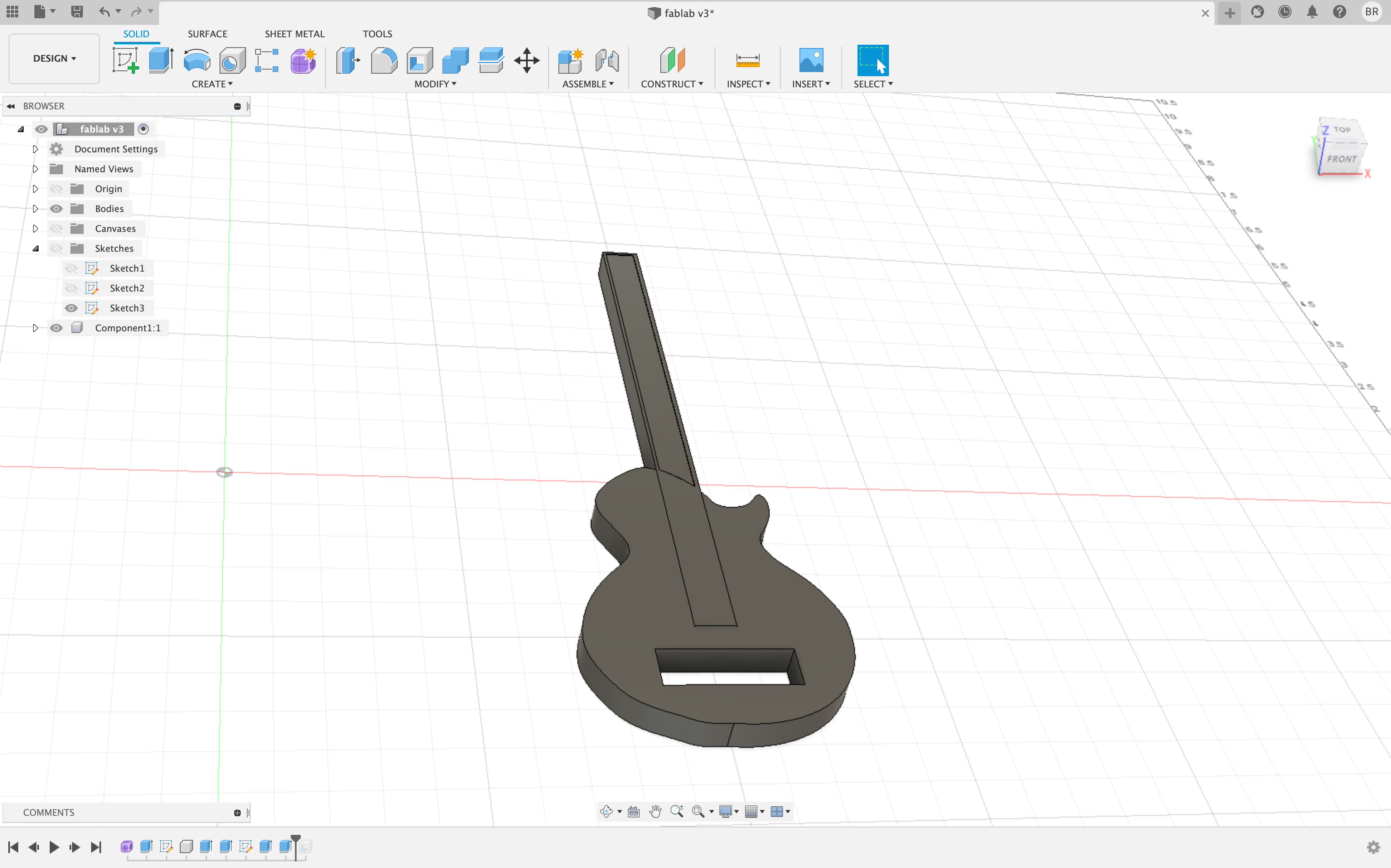Screen dimensions: 1391x868
Task: Open the DESIGN workspace dropdown
Action: pyautogui.click(x=54, y=58)
